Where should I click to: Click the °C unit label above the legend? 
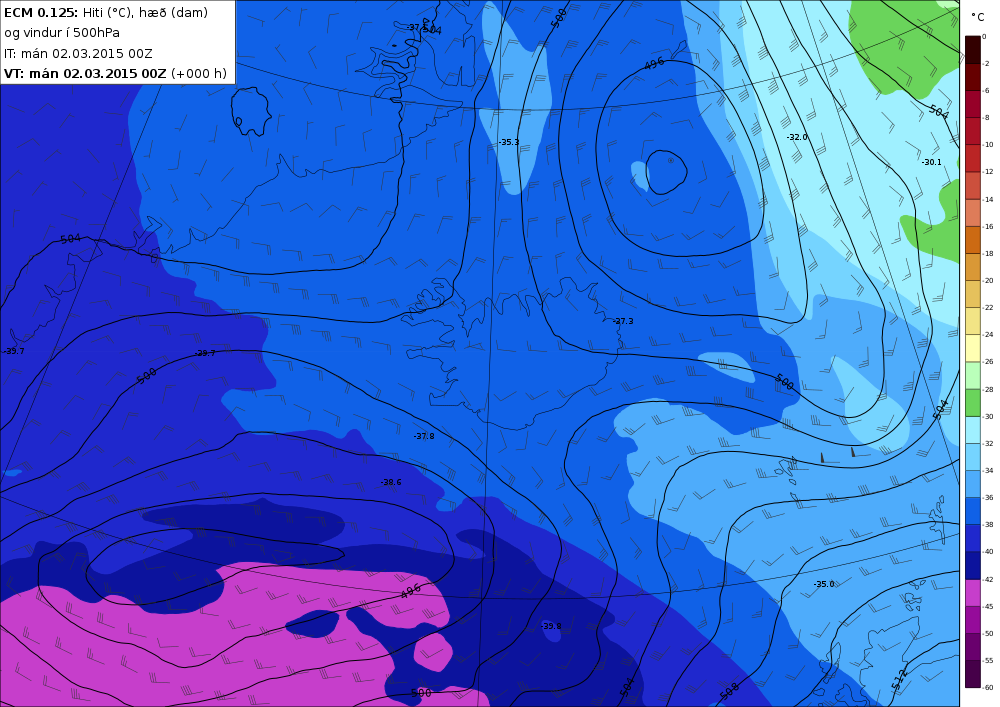point(978,17)
